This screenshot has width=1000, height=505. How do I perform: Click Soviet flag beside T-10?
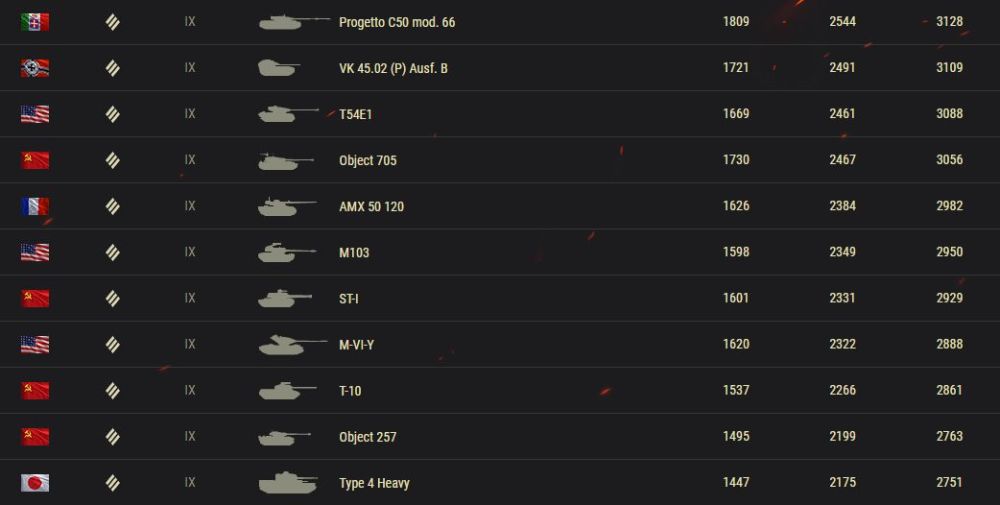(x=34, y=391)
